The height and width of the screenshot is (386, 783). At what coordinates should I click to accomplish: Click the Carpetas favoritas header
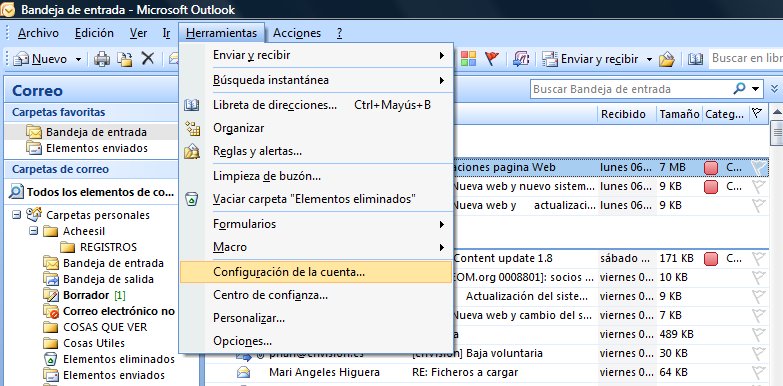91,112
